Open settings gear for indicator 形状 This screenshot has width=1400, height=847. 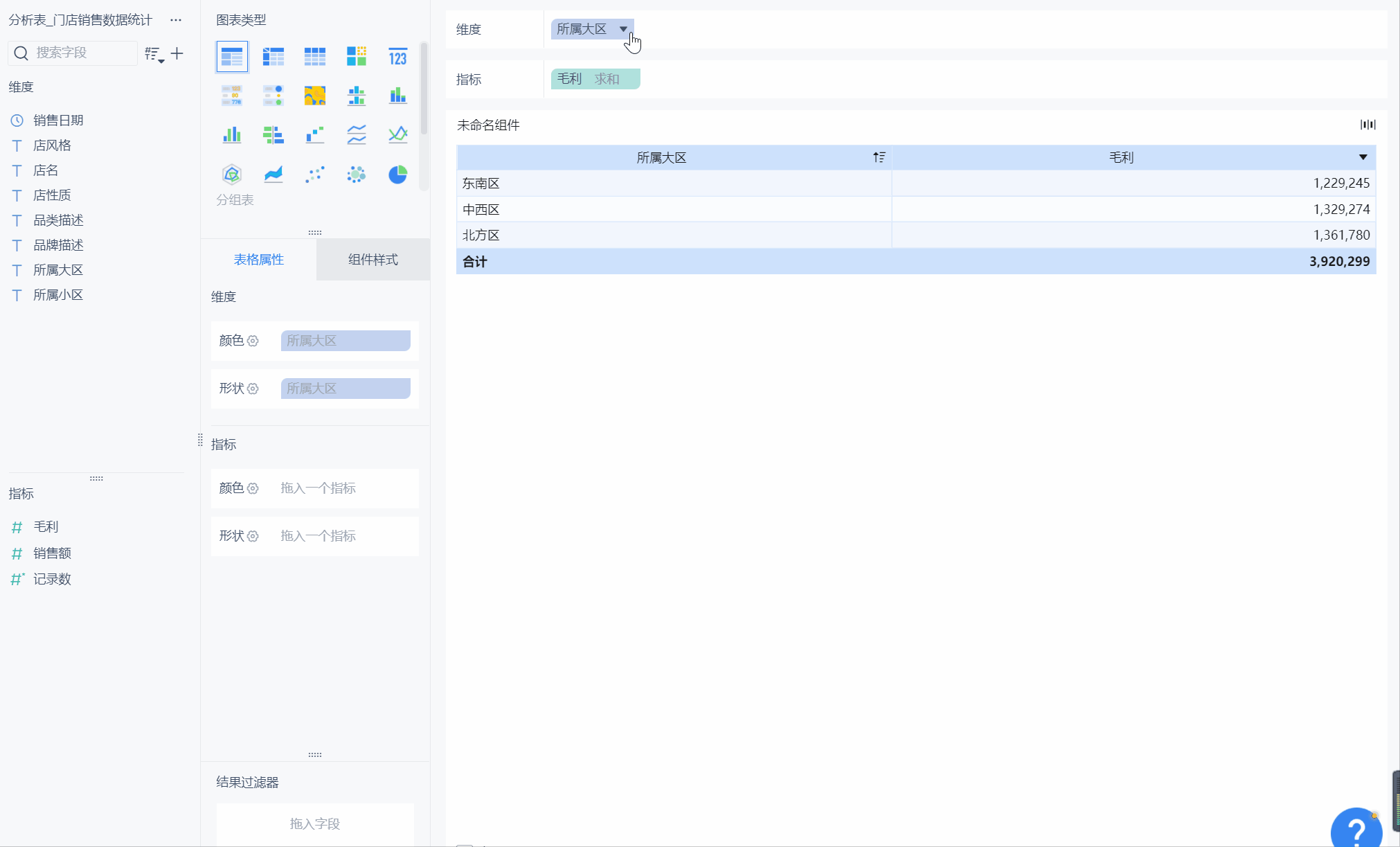coord(253,536)
